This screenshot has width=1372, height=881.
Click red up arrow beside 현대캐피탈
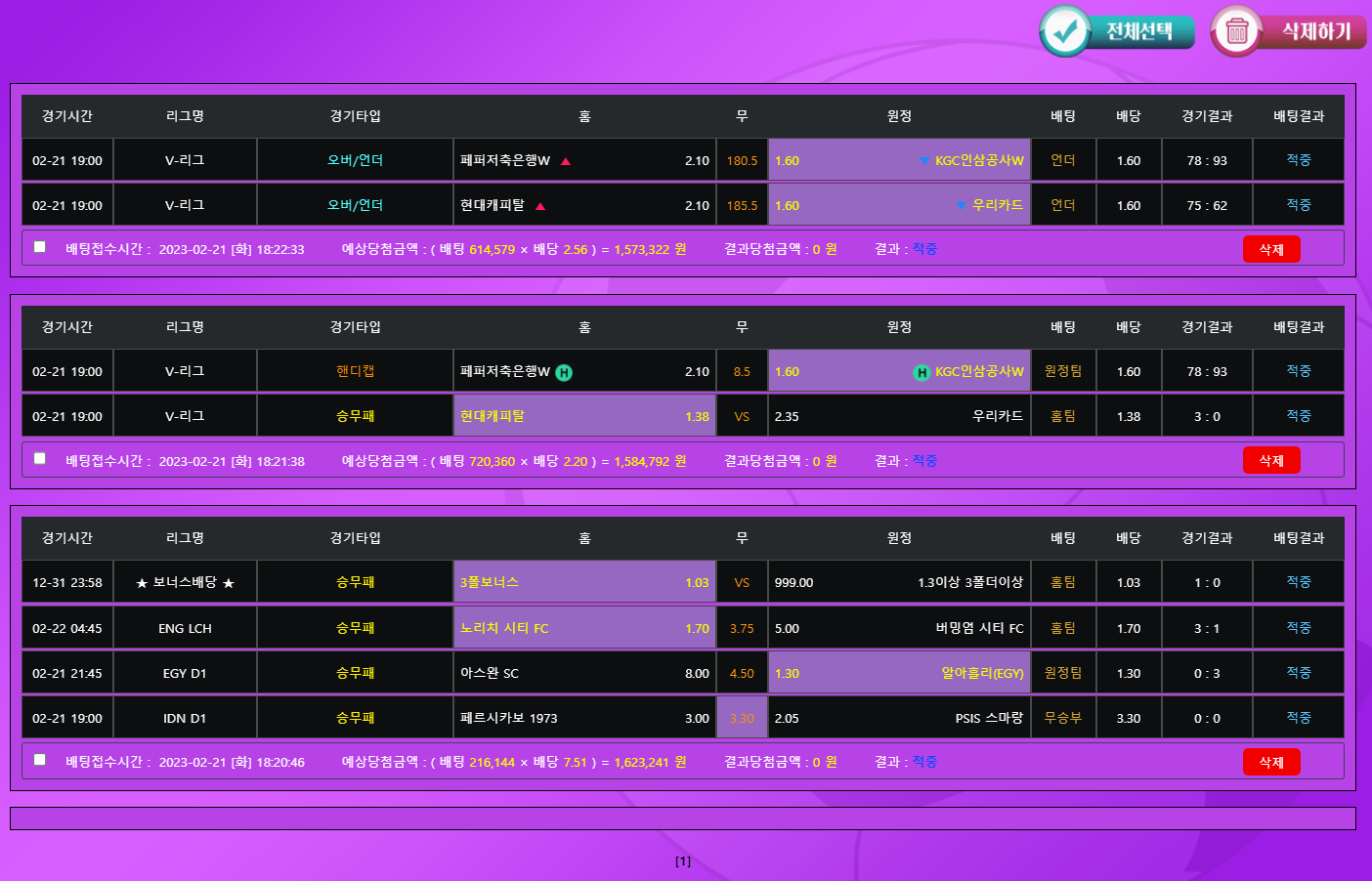coord(540,206)
